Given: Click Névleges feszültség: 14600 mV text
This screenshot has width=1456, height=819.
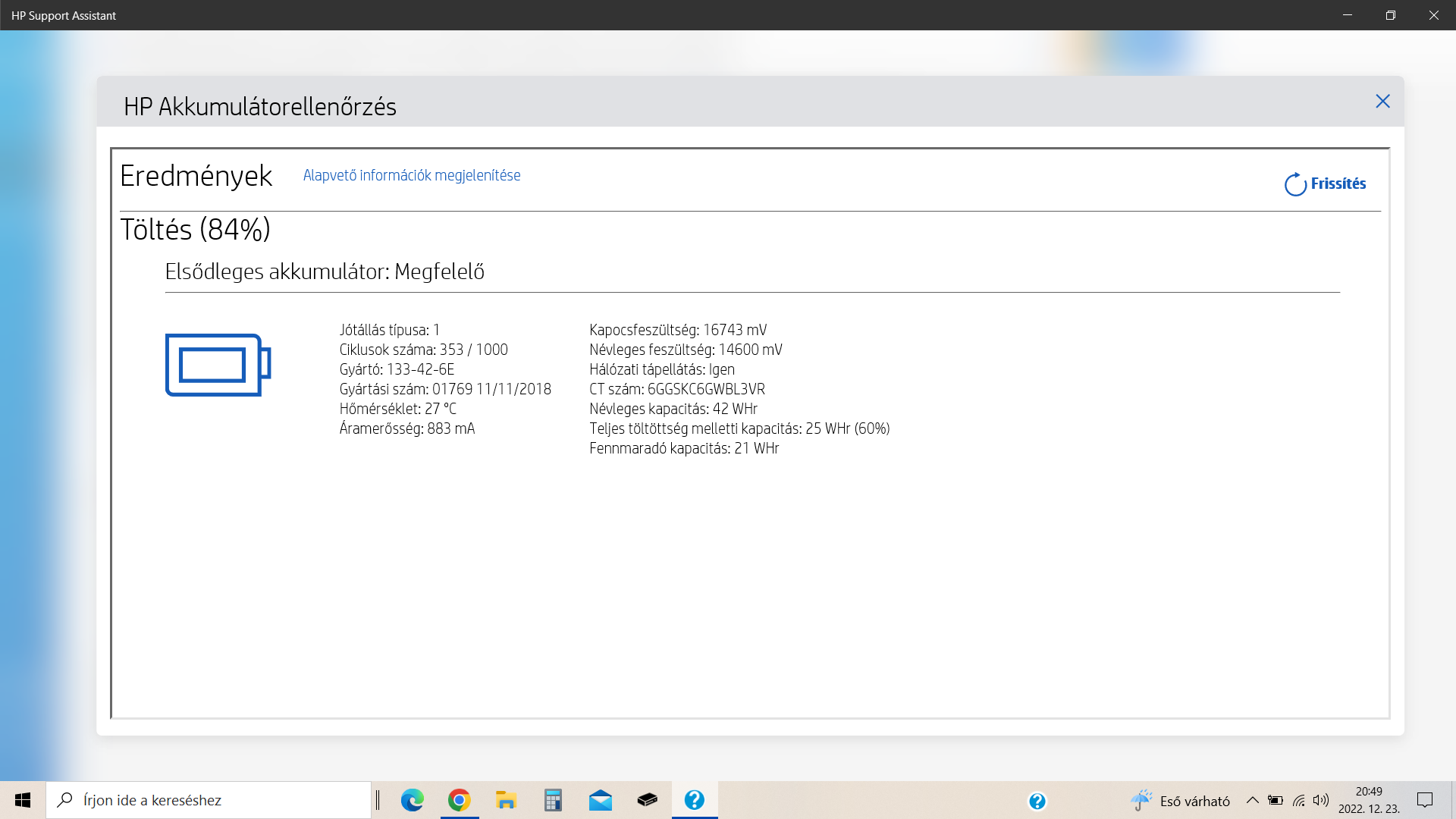Looking at the screenshot, I should click(x=686, y=350).
